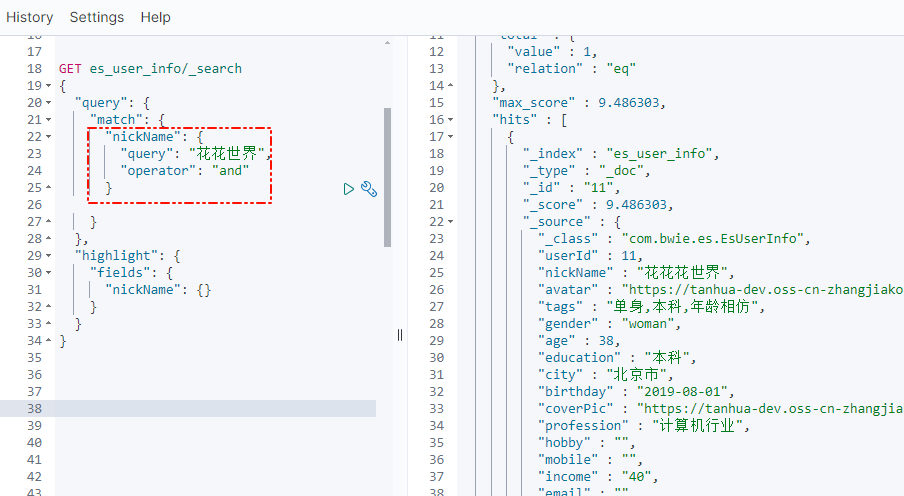Collapse the fold arrow on editor line 19
This screenshot has width=904, height=496.
pyautogui.click(x=48, y=86)
